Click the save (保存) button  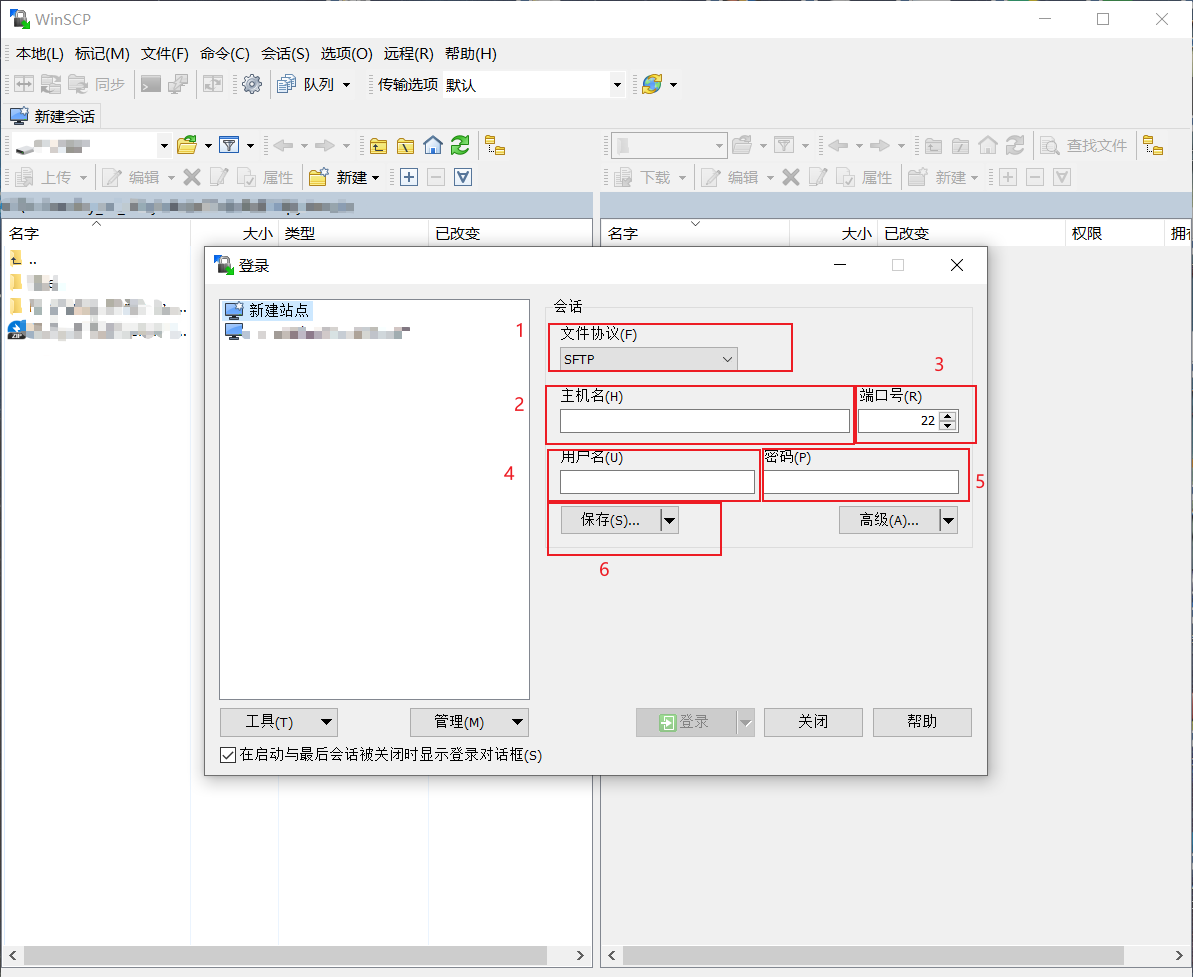point(610,520)
